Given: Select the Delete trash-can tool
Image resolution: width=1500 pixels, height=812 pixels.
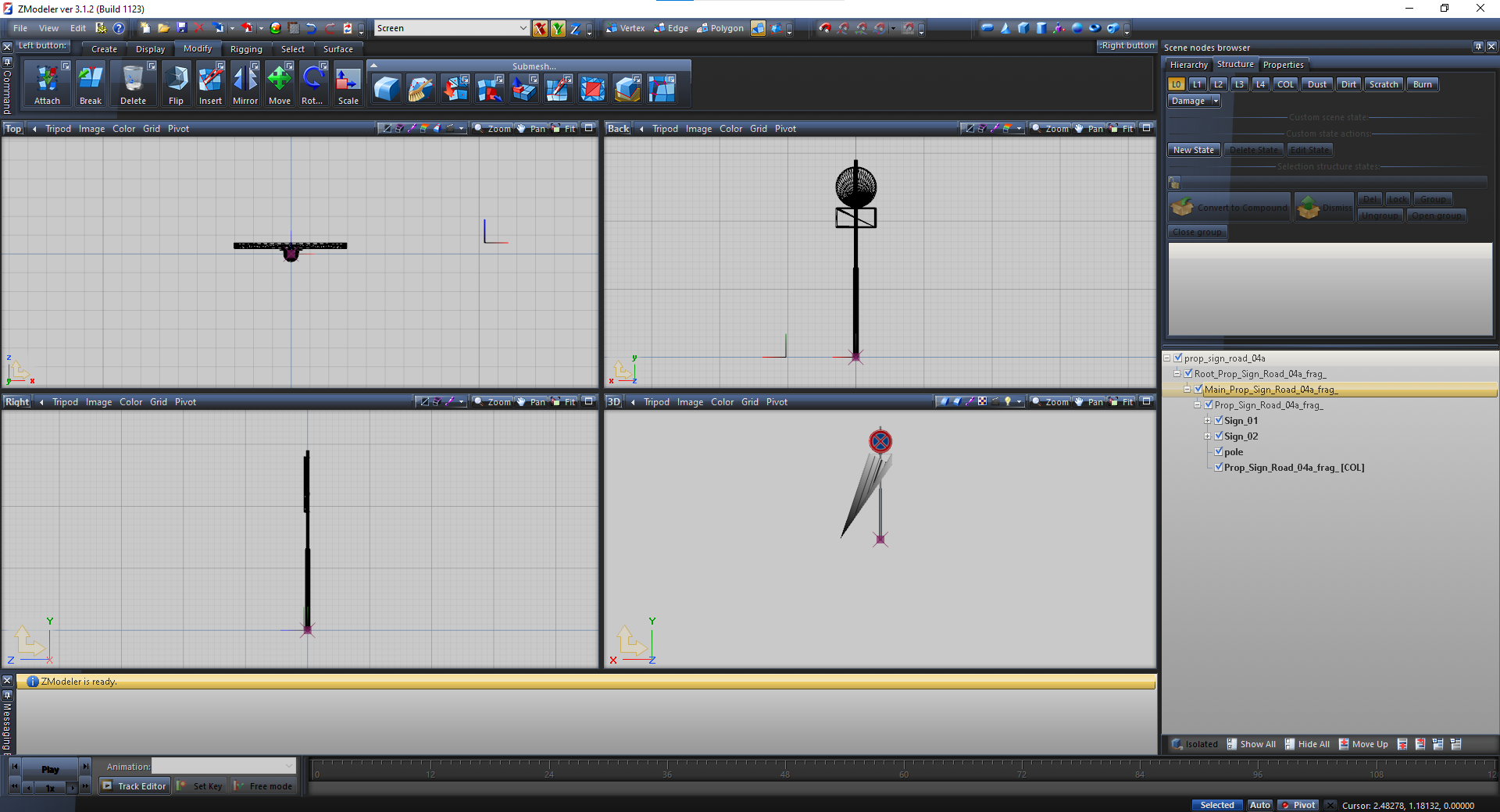Looking at the screenshot, I should point(133,84).
